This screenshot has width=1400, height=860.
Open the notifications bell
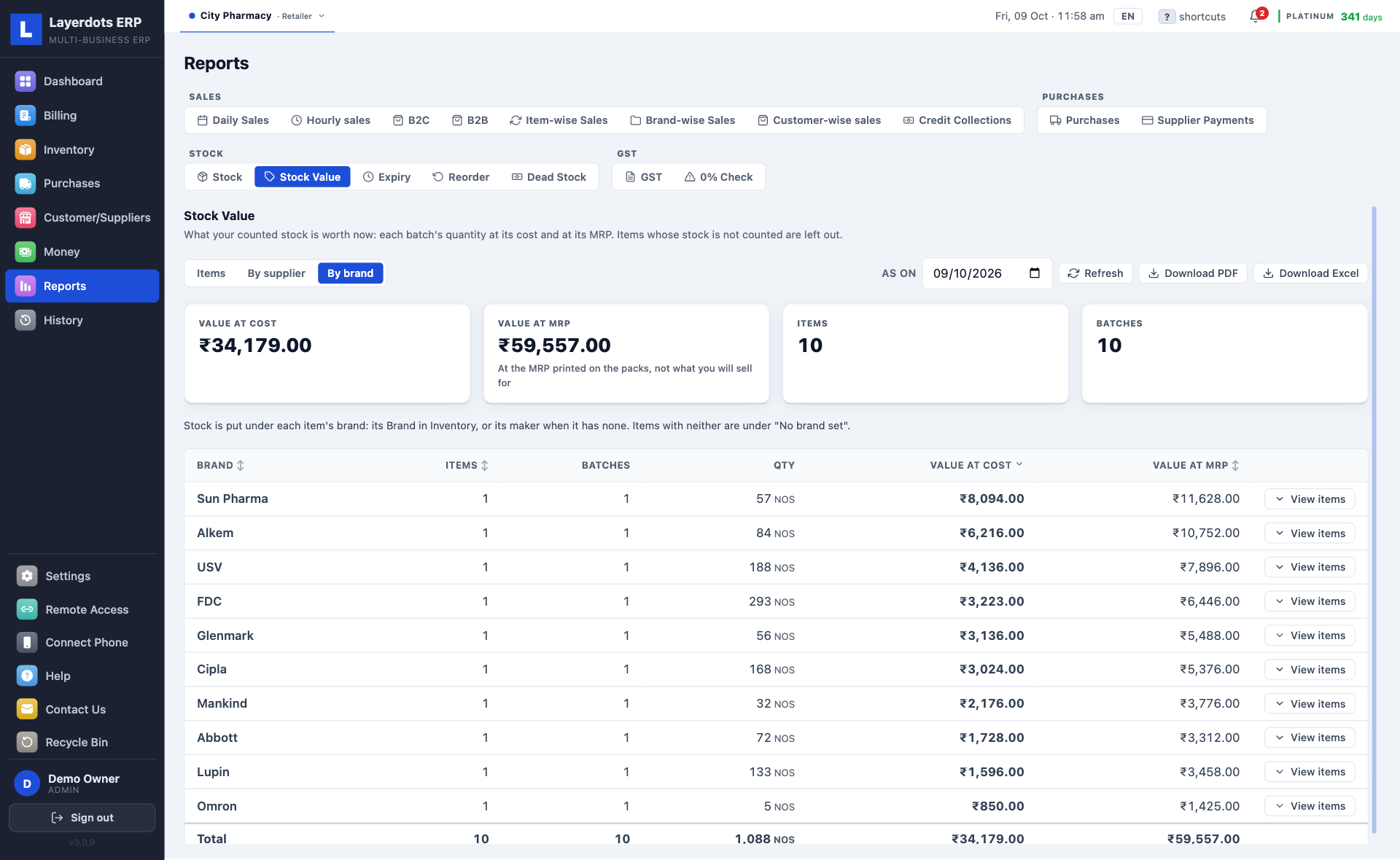1256,16
